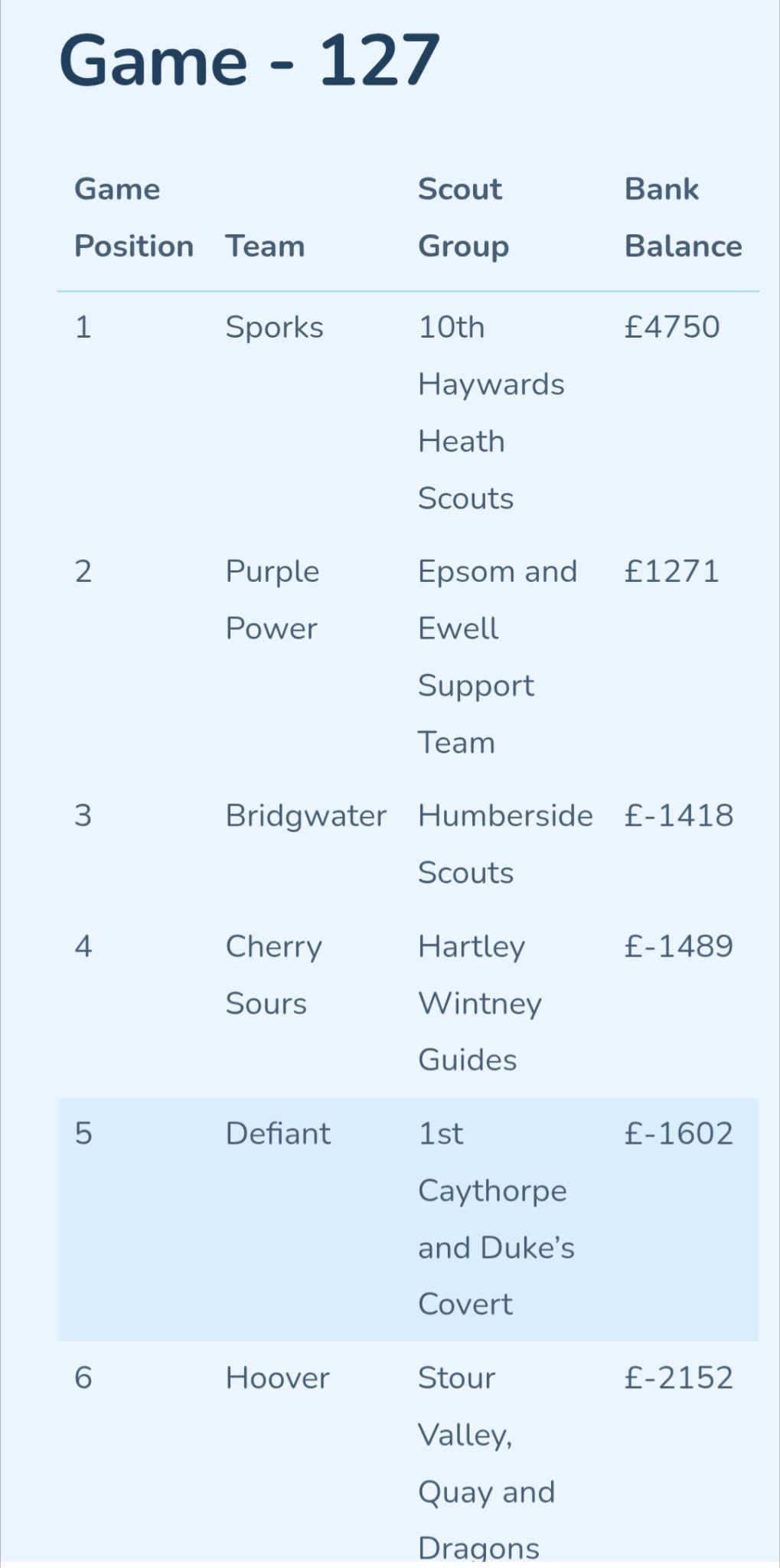Click the £4750 bank balance

671,327
